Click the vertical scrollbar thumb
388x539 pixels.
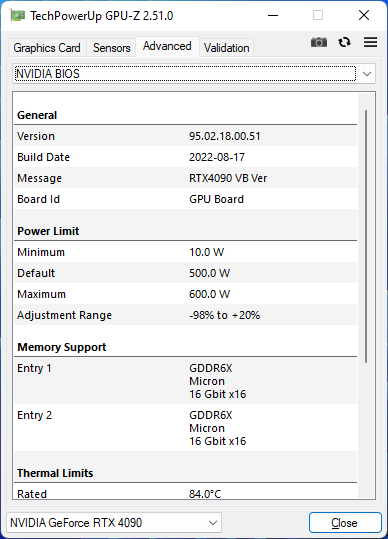coord(366,236)
